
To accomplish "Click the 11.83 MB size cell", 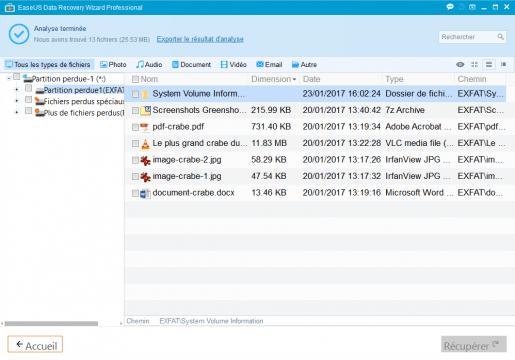I will click(269, 143).
